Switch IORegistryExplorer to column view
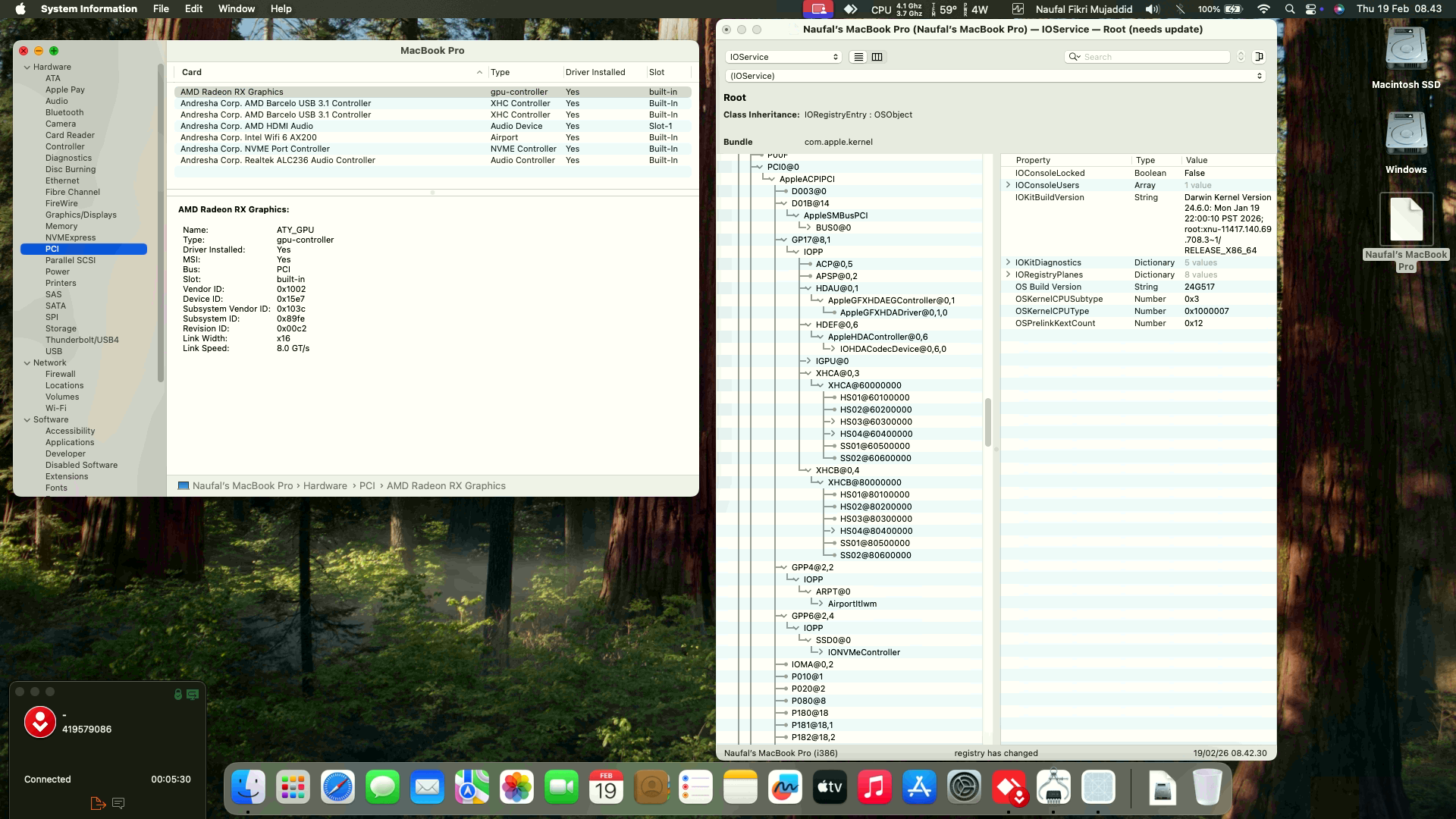Screen dimensions: 1456x819 tap(877, 57)
